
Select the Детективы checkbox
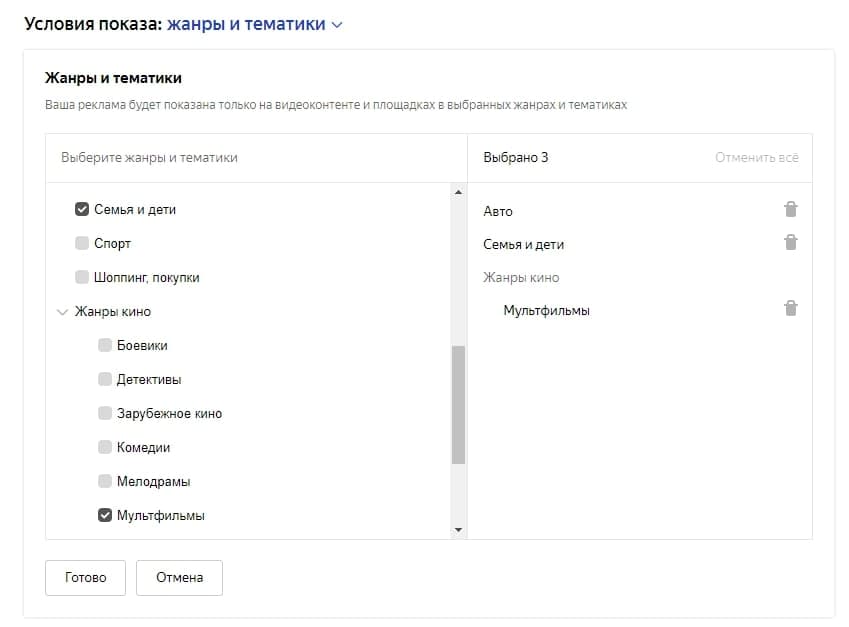105,379
